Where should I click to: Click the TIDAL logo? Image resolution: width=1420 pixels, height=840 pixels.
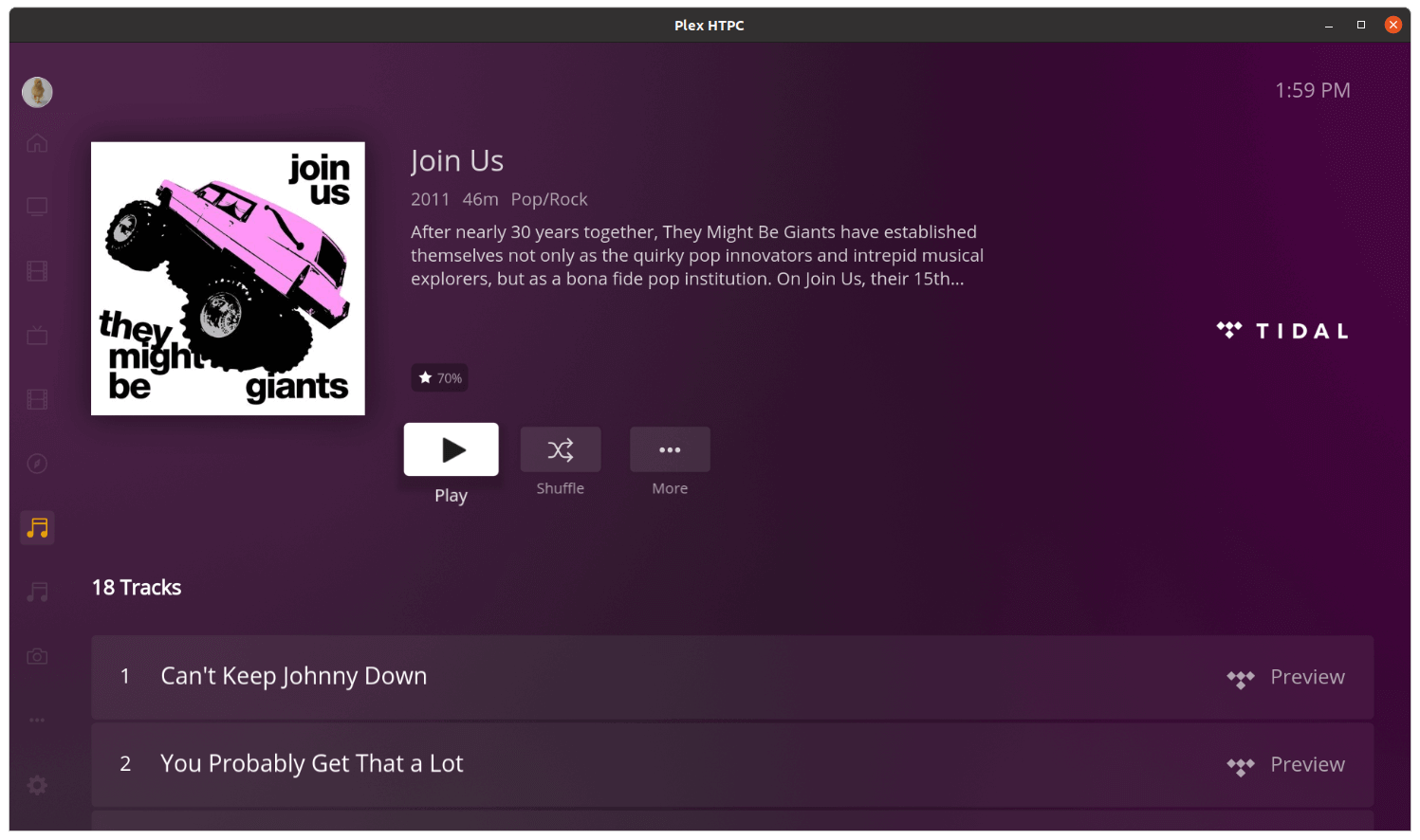[1282, 331]
